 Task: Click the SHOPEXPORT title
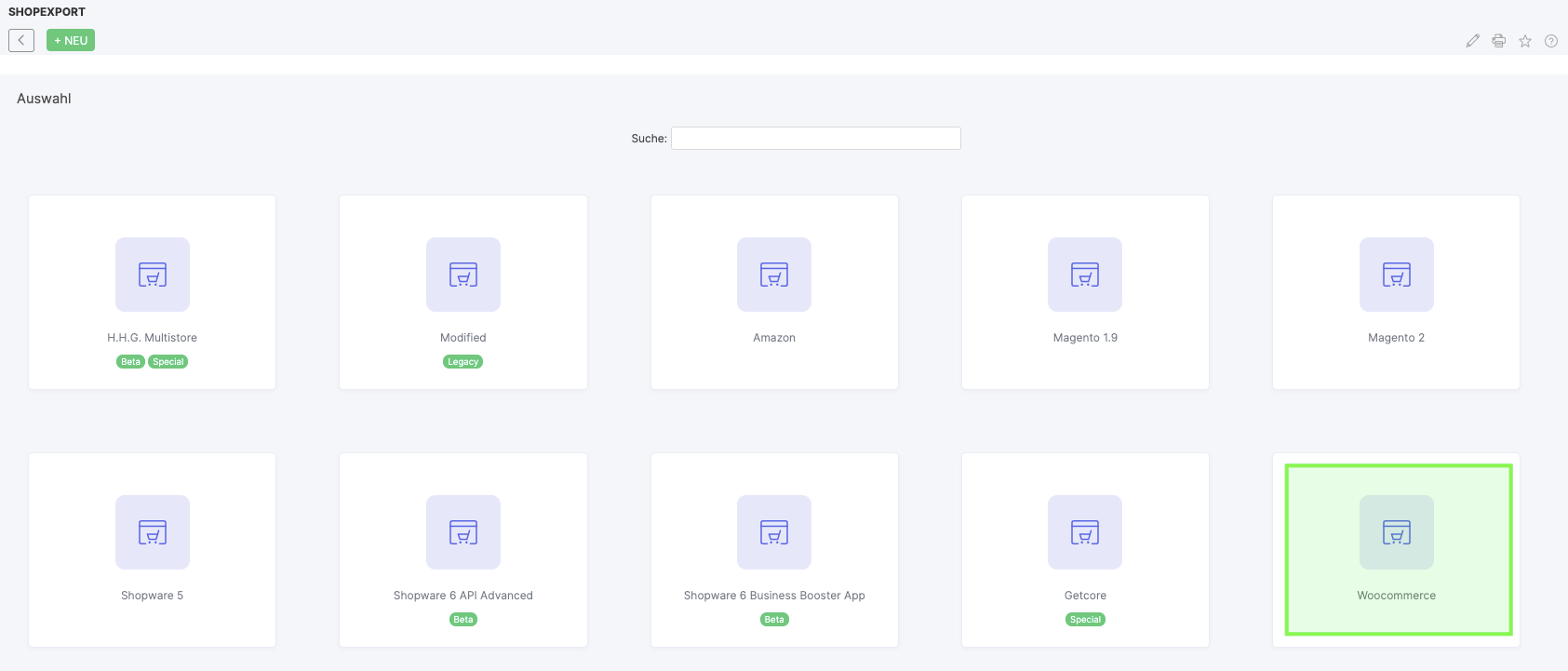click(x=47, y=12)
